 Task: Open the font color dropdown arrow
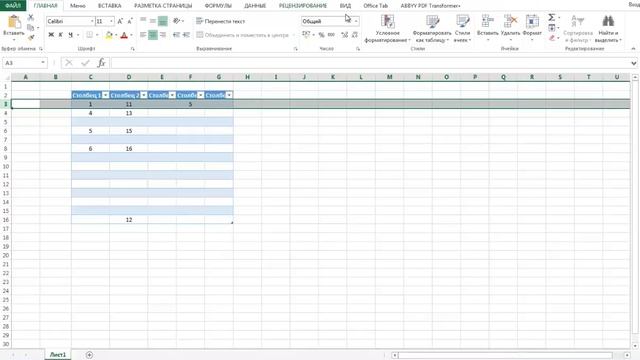(x=131, y=35)
